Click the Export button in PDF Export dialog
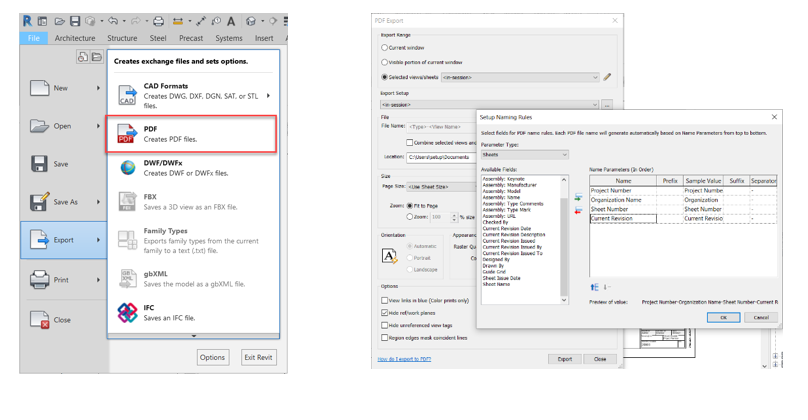Screen dimensions: 808x420 tap(565, 359)
